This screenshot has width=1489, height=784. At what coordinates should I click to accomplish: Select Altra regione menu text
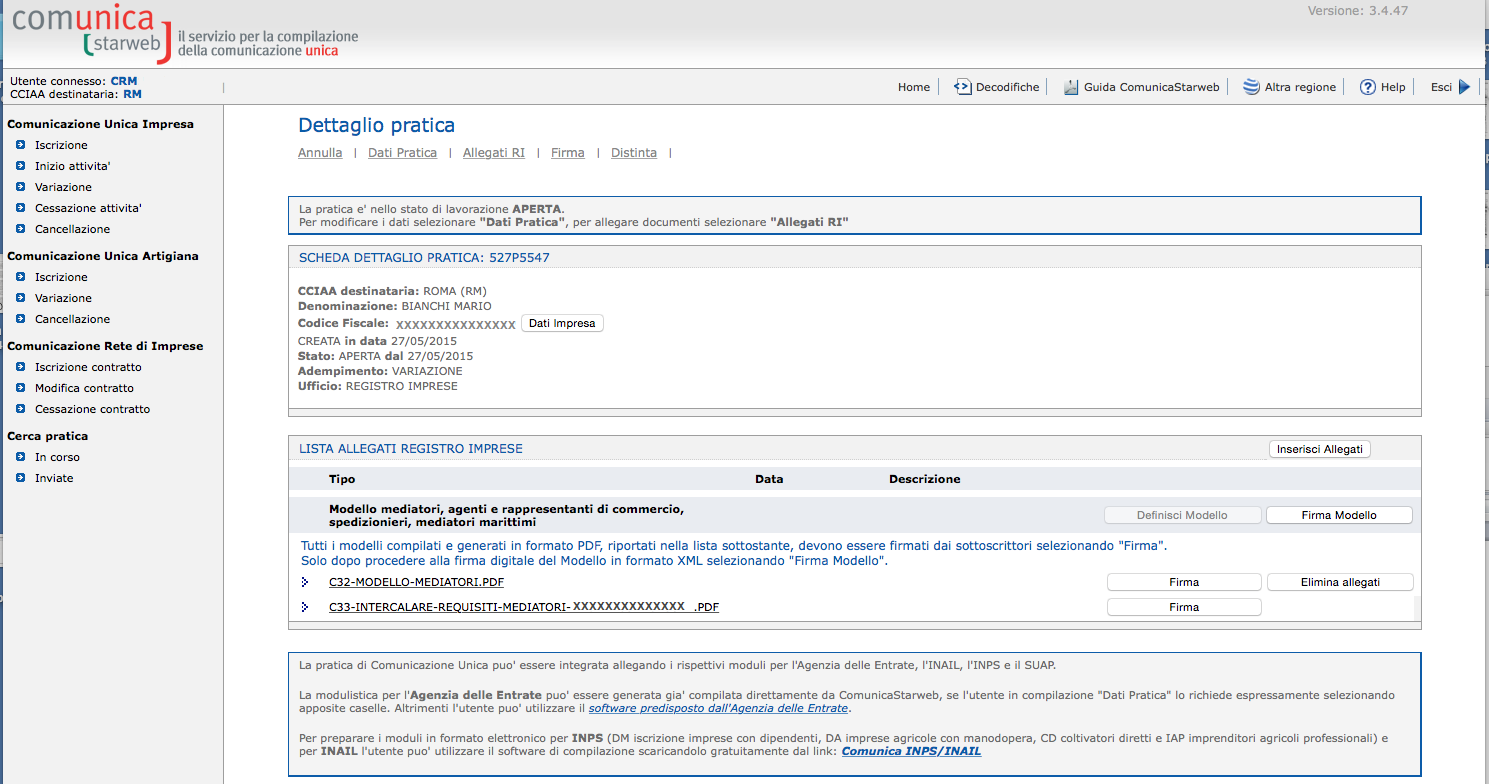click(x=1300, y=87)
